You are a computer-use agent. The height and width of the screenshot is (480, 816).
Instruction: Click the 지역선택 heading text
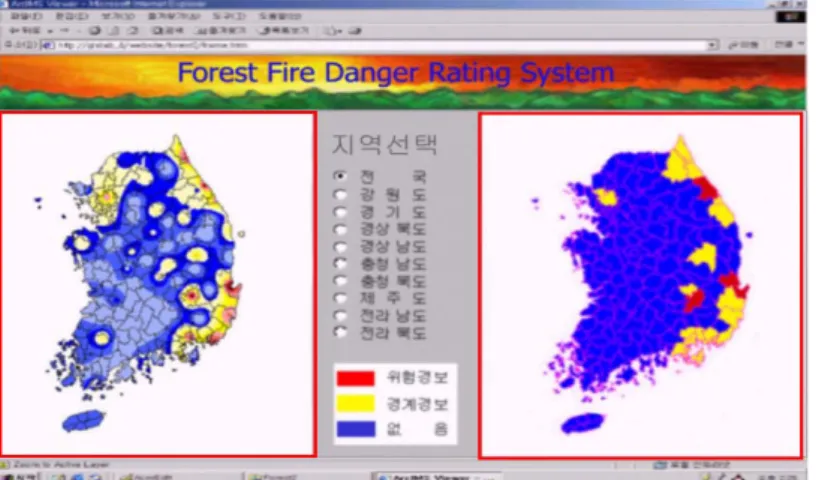tap(384, 144)
